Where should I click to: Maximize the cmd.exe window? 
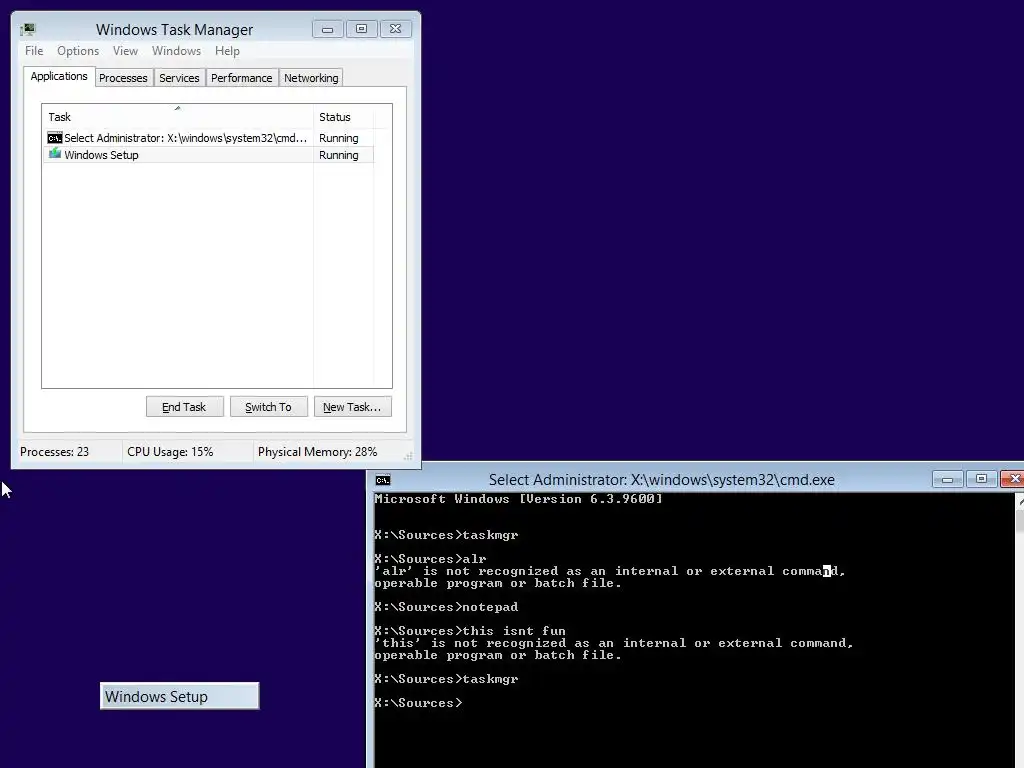pyautogui.click(x=981, y=480)
